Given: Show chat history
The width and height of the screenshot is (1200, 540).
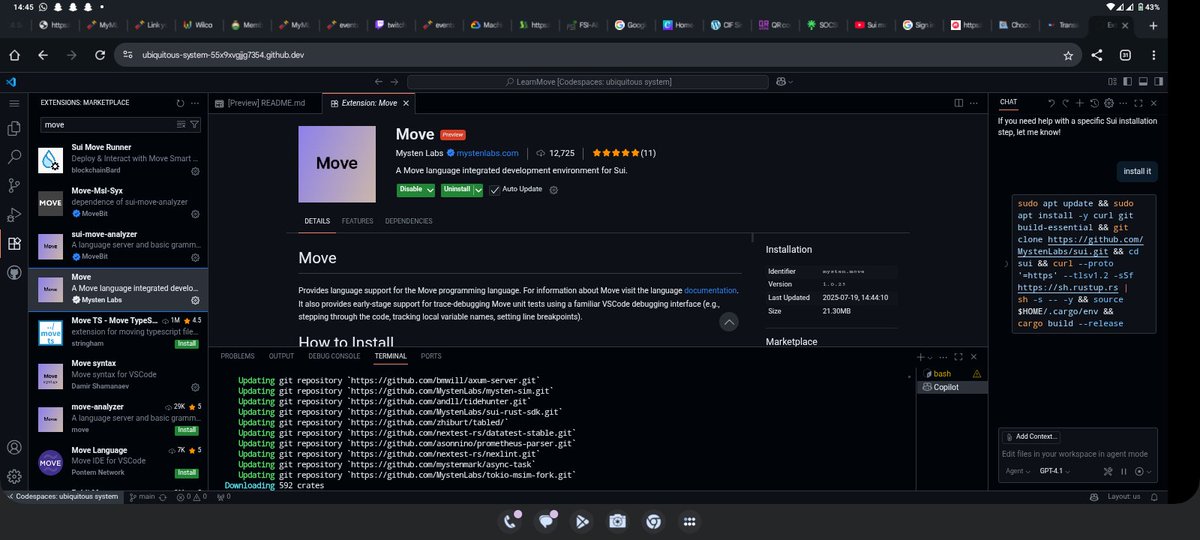Looking at the screenshot, I should (x=1095, y=102).
